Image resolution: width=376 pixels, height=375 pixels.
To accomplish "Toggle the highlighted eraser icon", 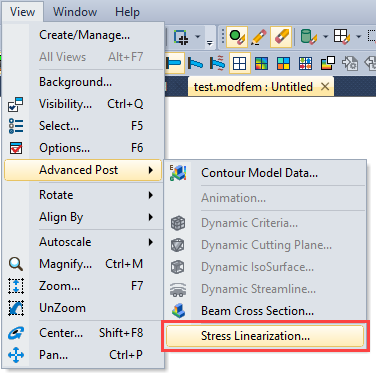I will pyautogui.click(x=281, y=37).
